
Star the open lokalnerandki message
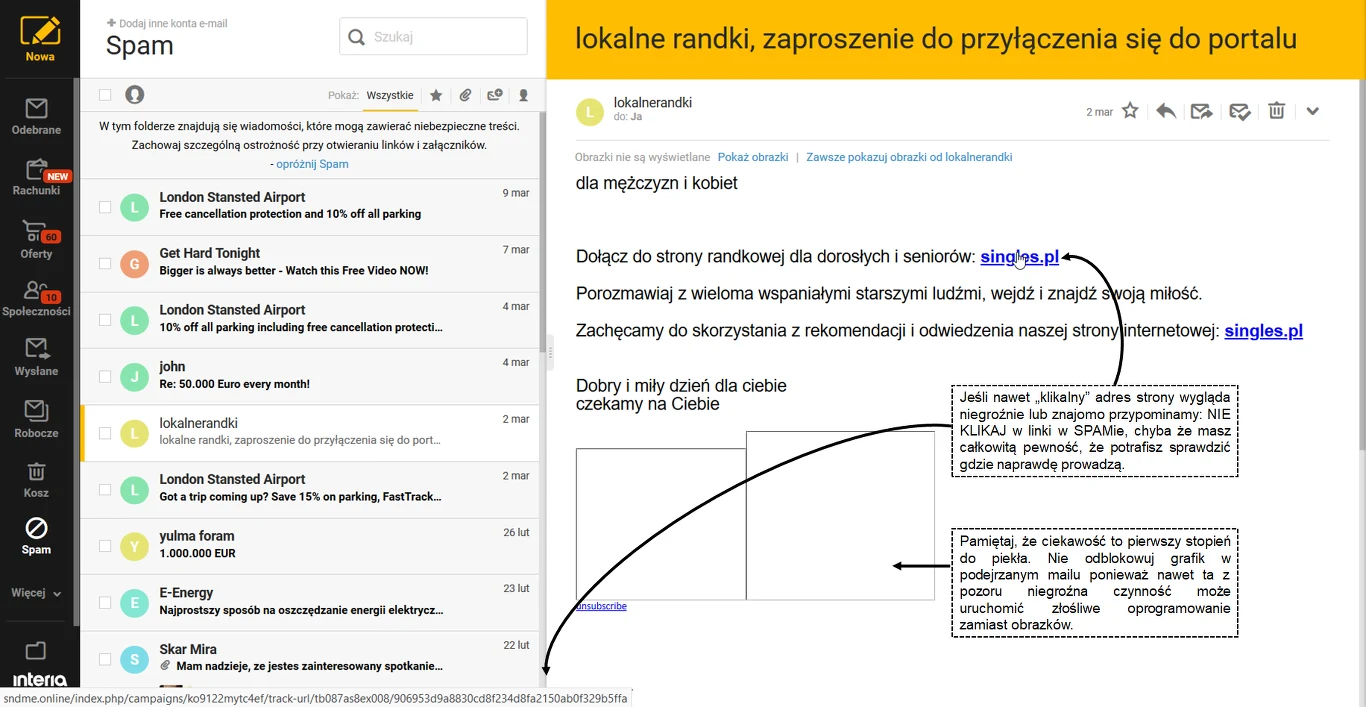[x=1130, y=111]
